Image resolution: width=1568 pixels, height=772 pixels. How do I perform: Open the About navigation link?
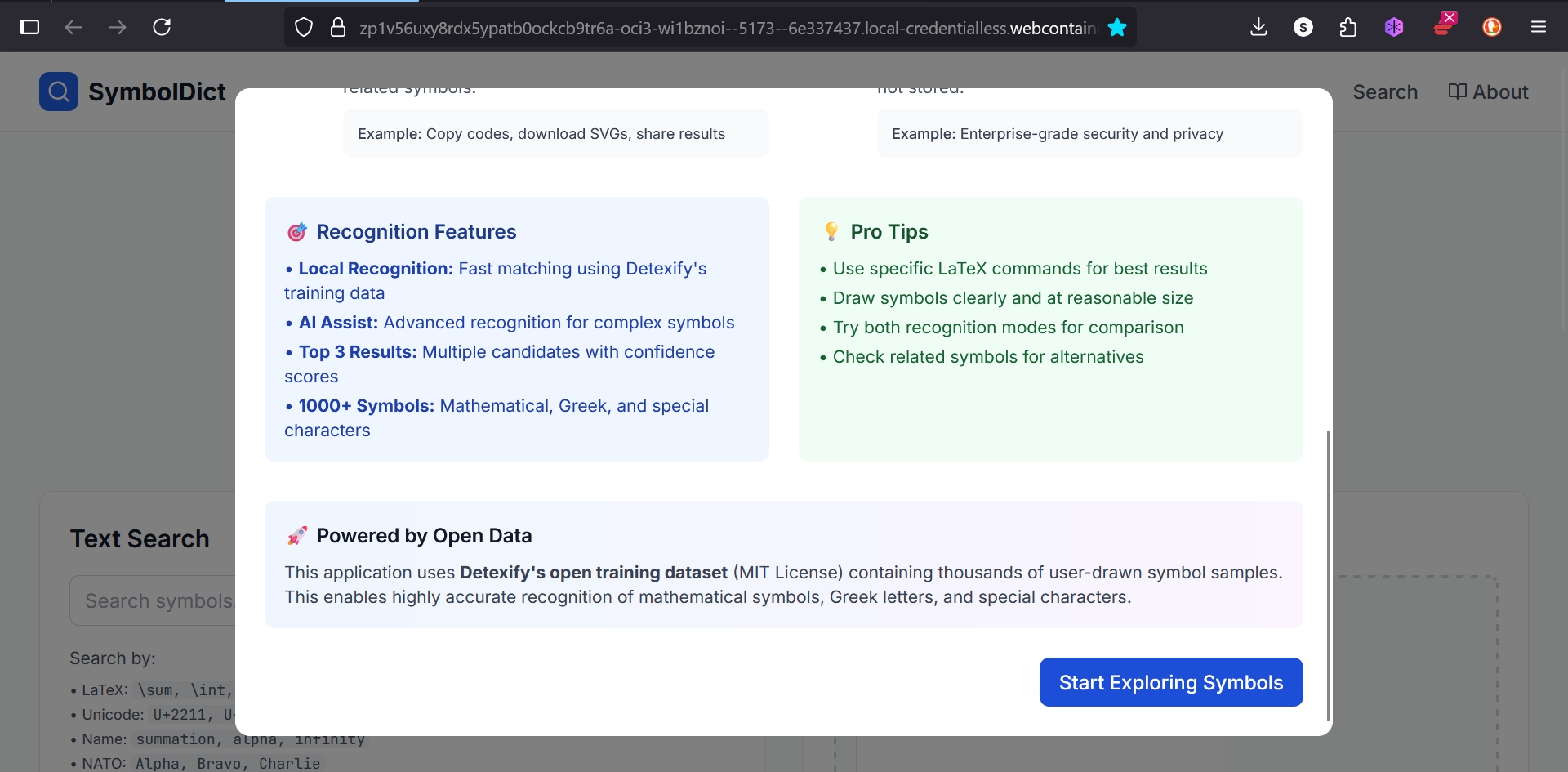pos(1488,92)
